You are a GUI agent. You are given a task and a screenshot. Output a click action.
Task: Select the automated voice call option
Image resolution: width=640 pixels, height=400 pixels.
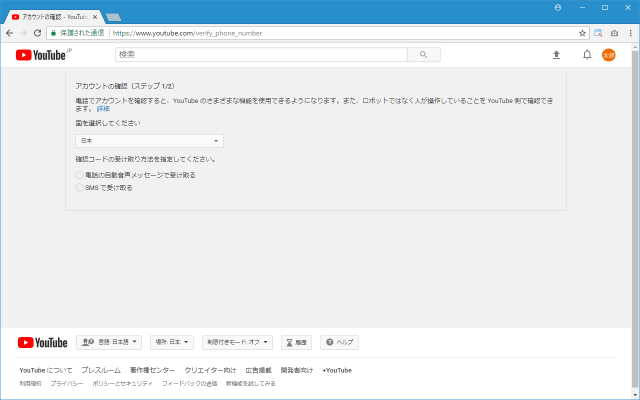point(80,175)
